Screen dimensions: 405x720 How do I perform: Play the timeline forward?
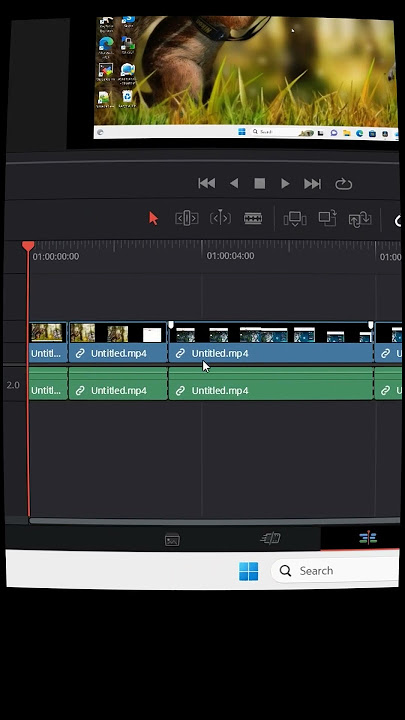pyautogui.click(x=285, y=184)
